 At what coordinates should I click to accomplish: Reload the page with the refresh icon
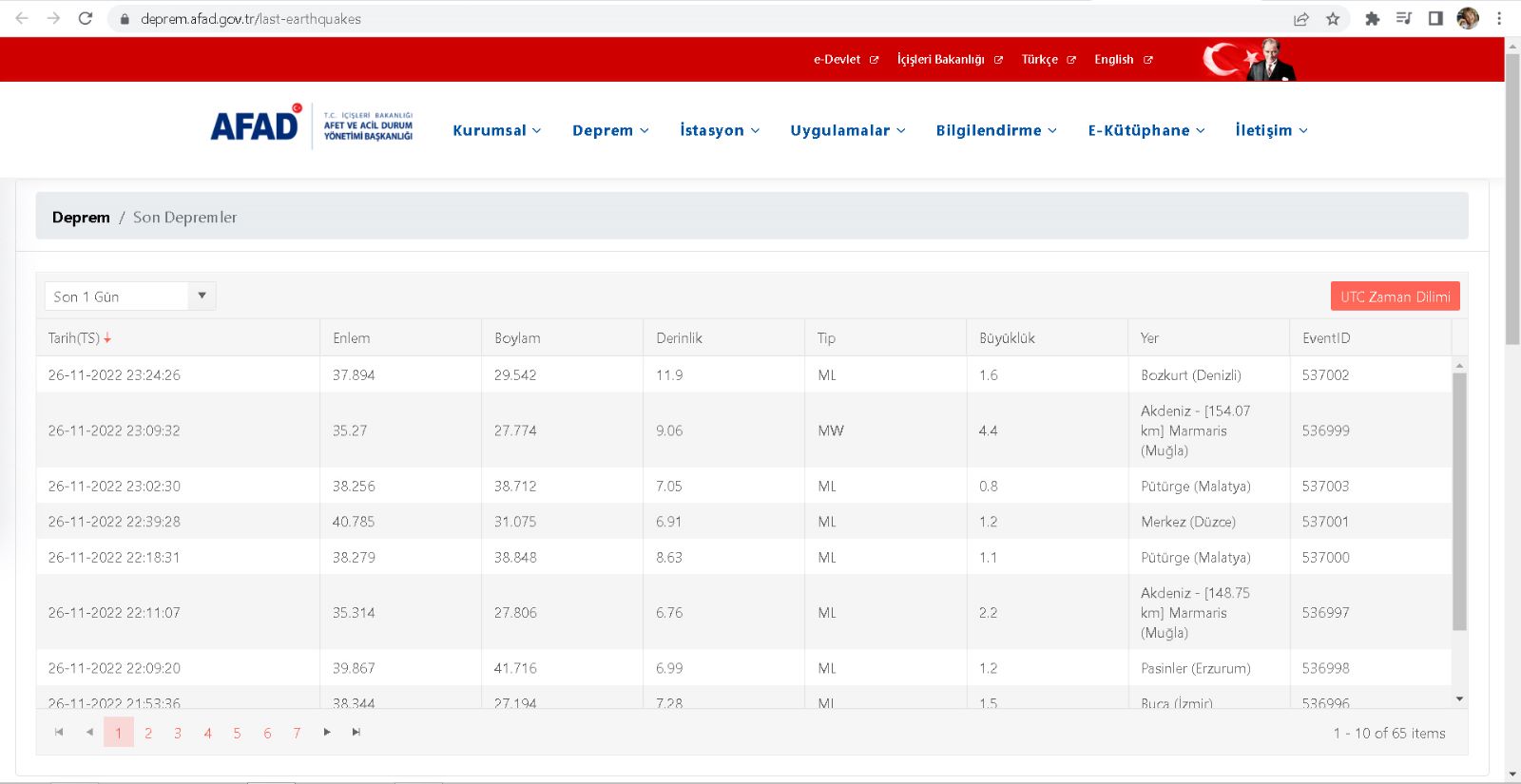[x=86, y=18]
